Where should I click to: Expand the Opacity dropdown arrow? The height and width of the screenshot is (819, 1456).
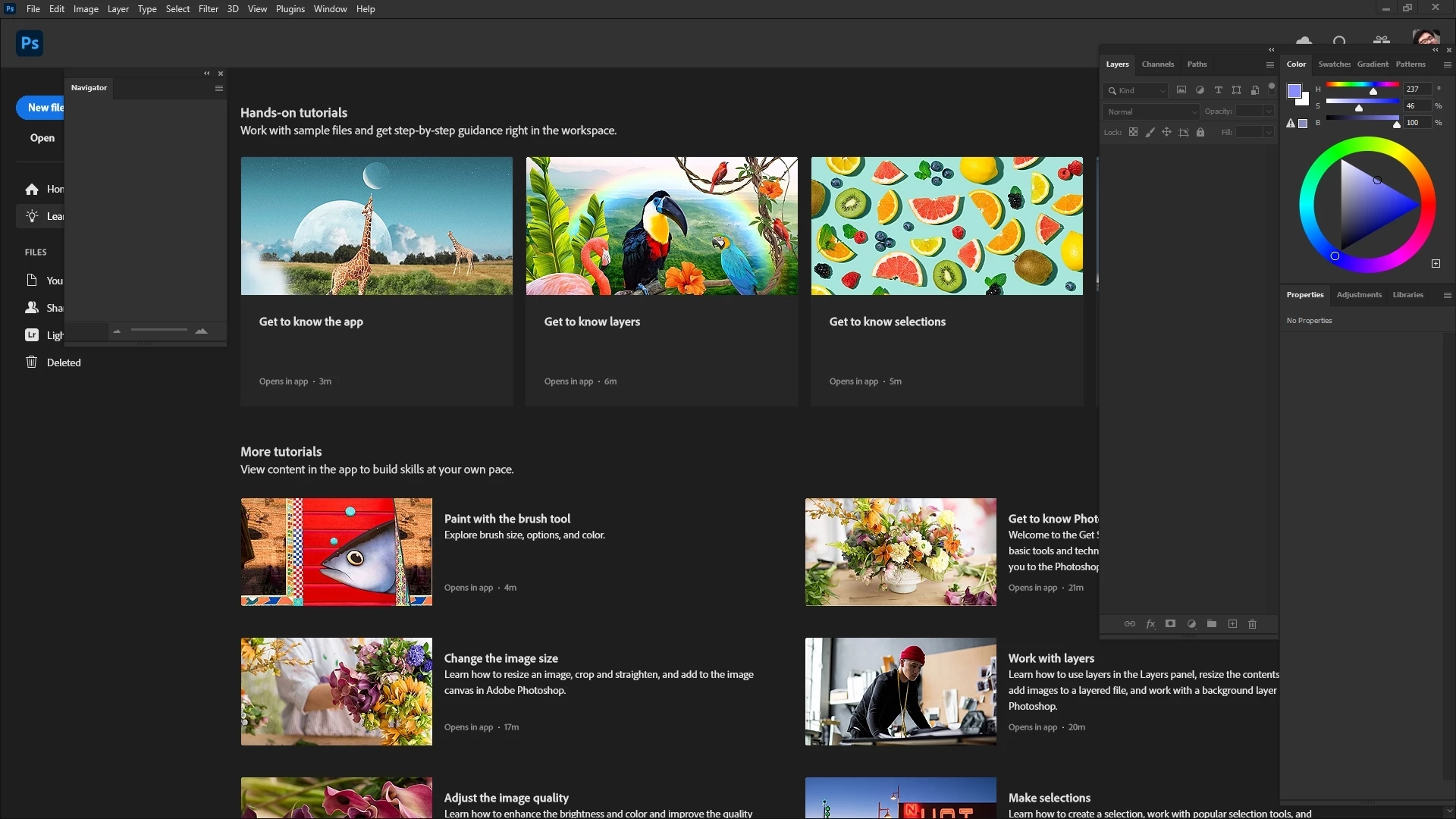click(1269, 111)
